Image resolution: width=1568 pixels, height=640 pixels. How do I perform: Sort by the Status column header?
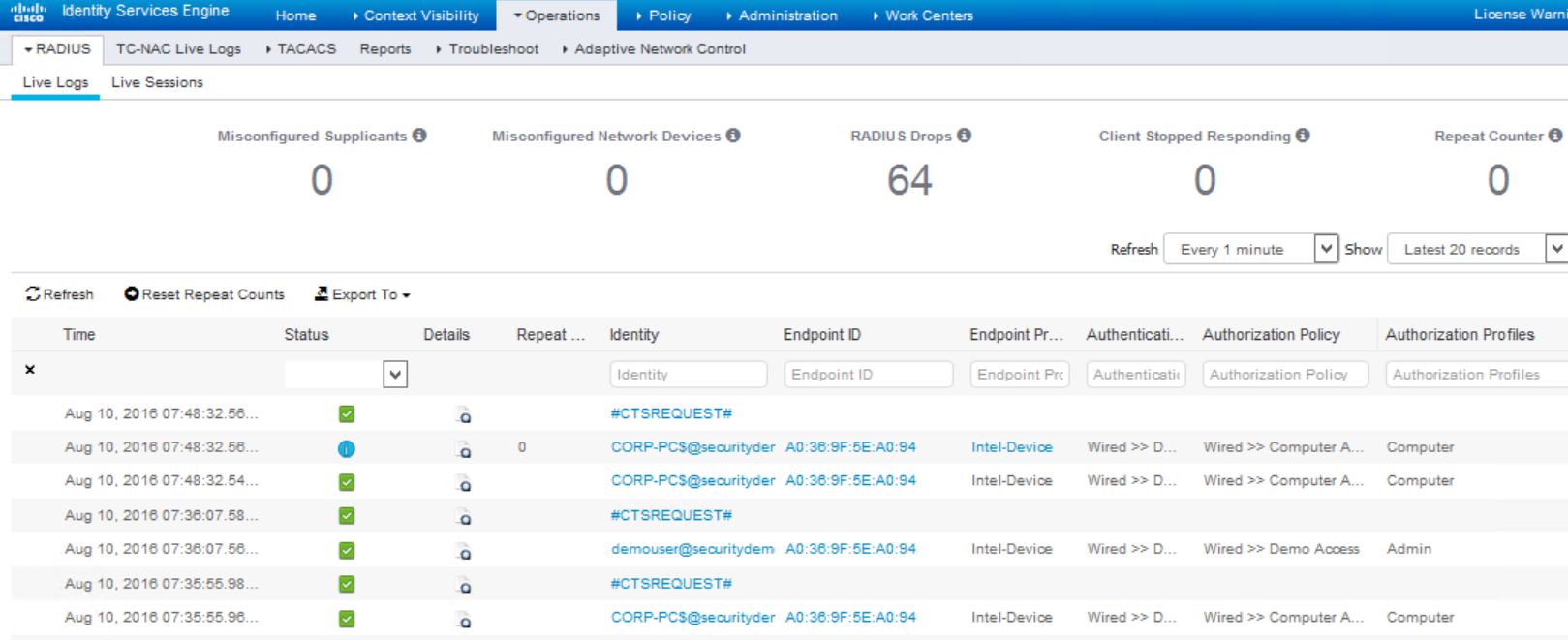(306, 335)
